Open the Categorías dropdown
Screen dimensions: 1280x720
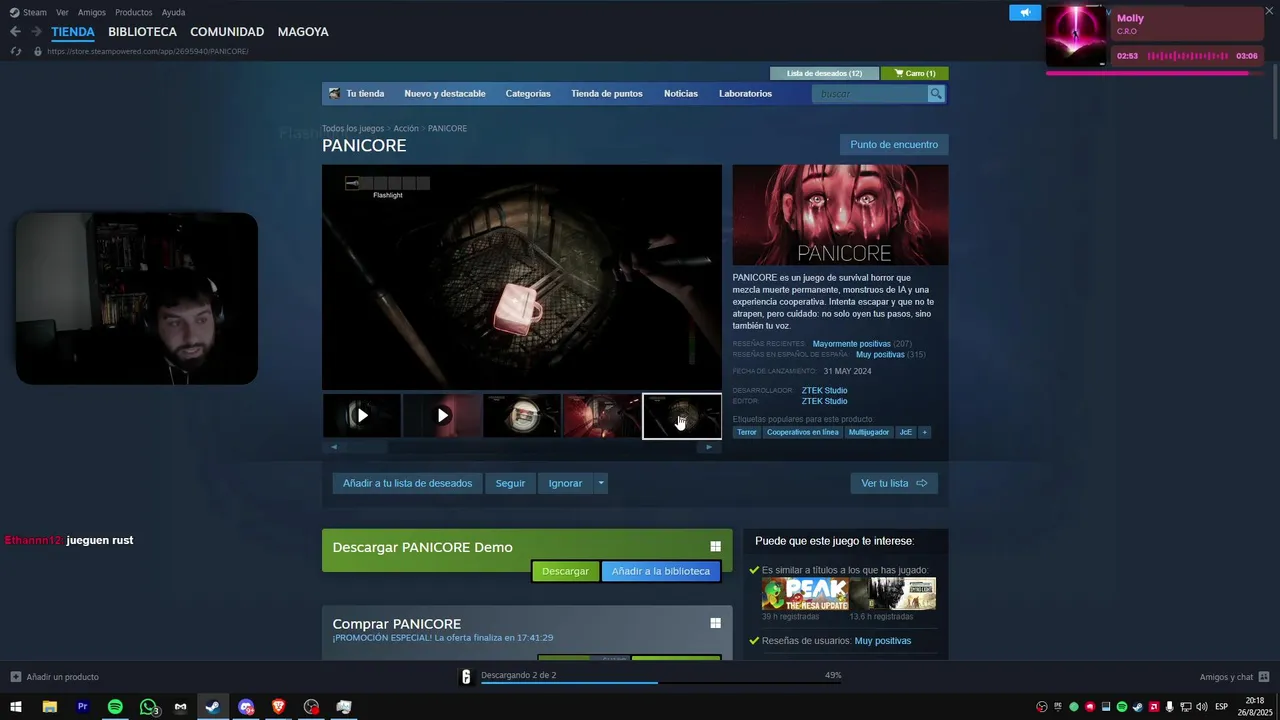528,94
